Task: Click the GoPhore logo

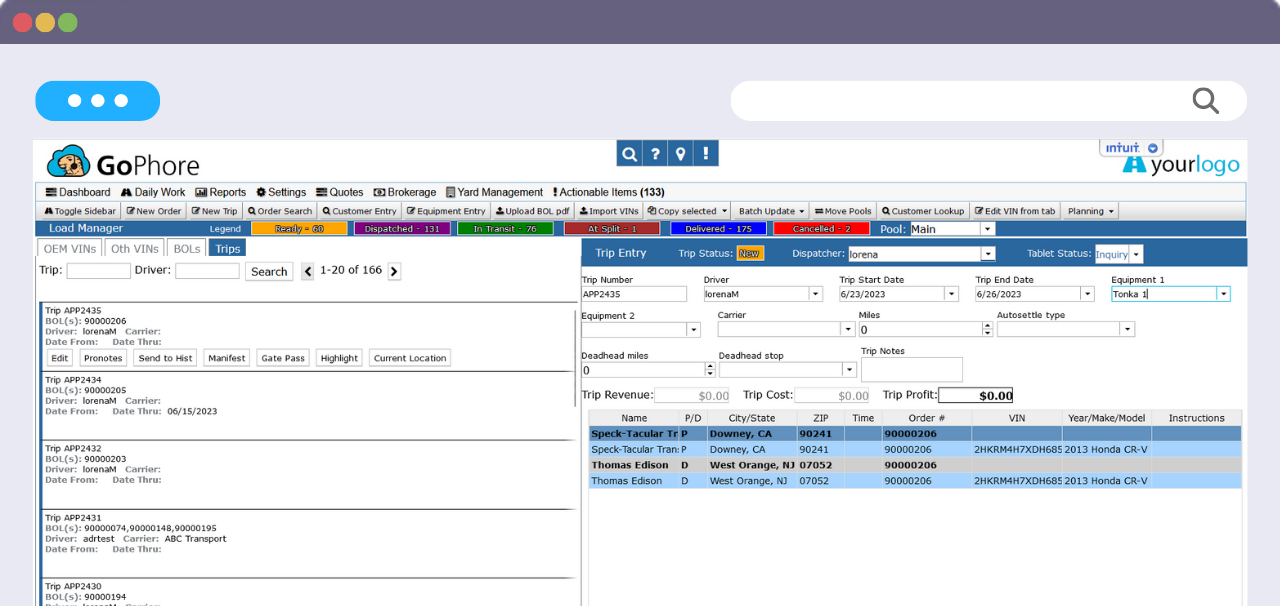Action: [123, 163]
